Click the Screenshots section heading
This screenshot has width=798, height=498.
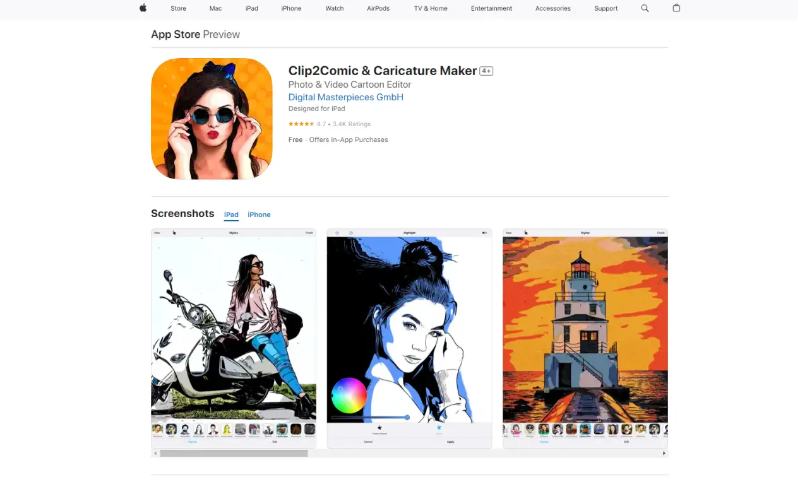(x=183, y=214)
